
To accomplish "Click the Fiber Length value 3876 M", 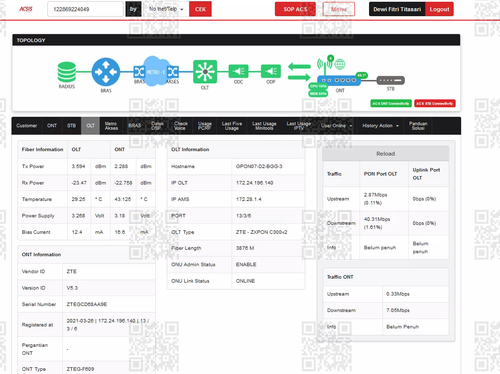I will (245, 248).
